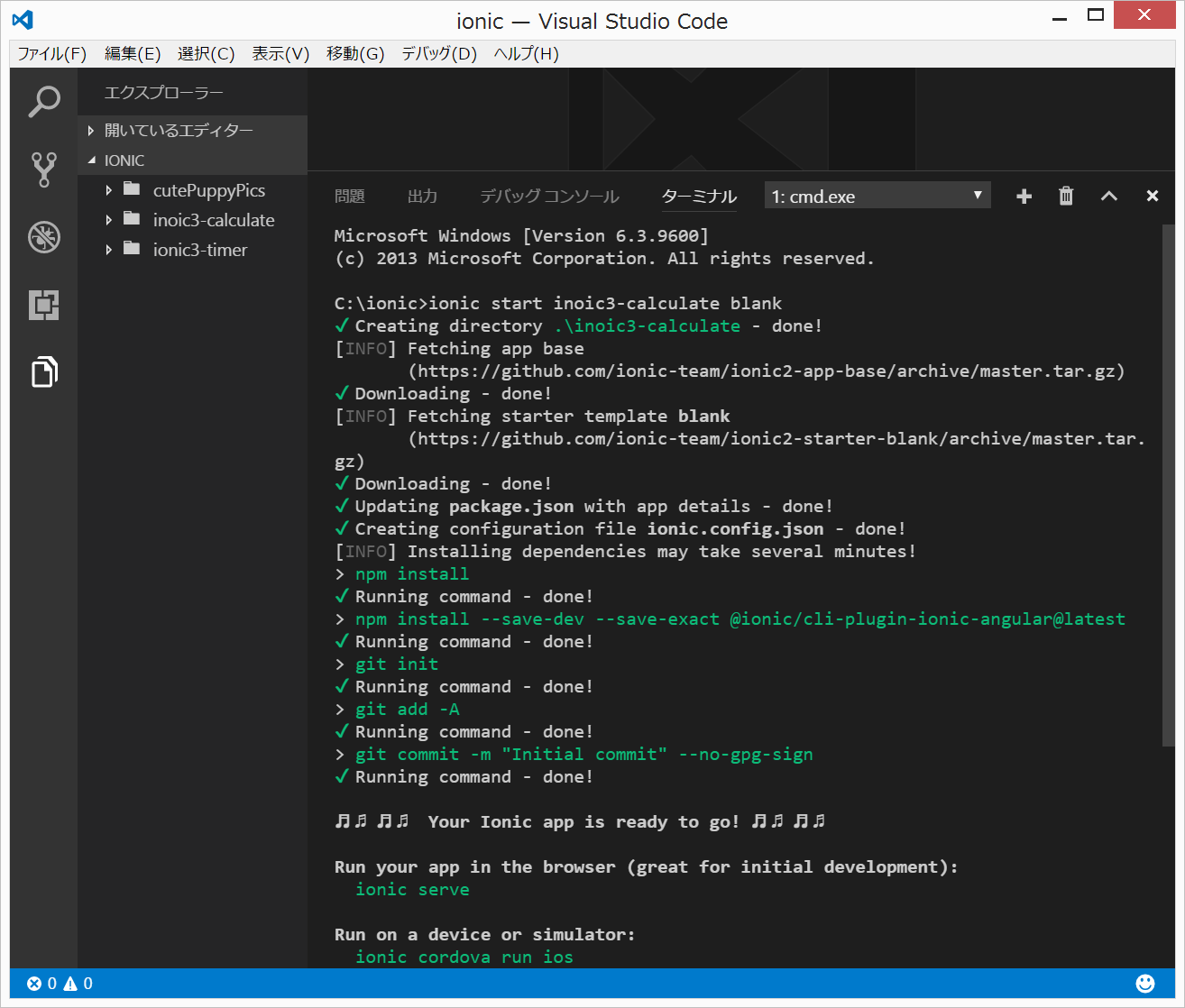The image size is (1185, 1008).
Task: Switch to the デバッグ コンソール tab
Action: (x=549, y=197)
